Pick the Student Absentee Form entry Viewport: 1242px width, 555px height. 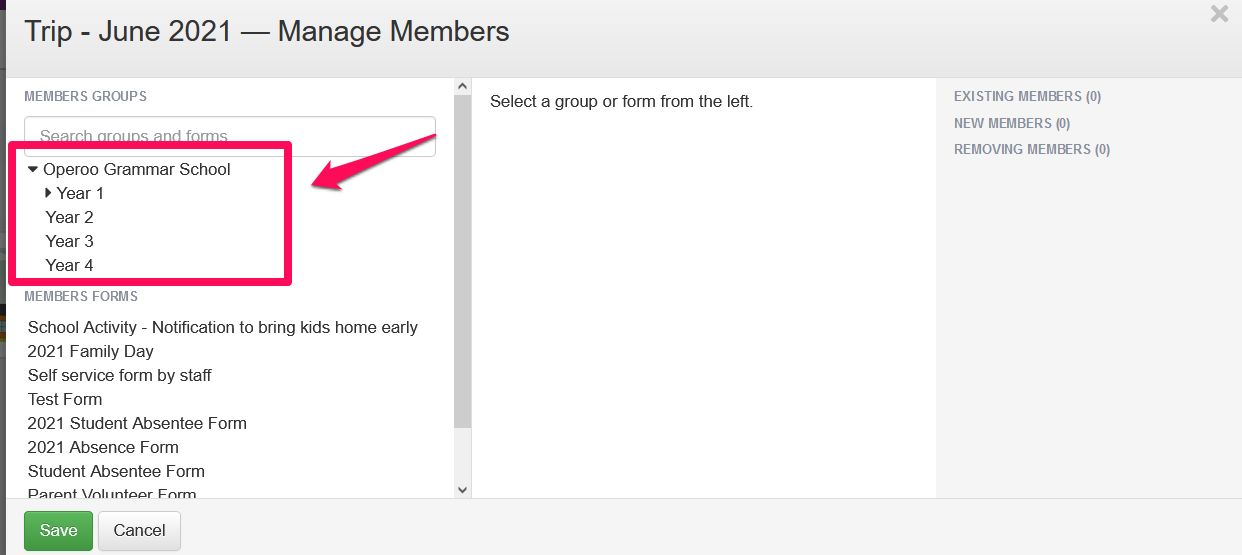[x=116, y=471]
